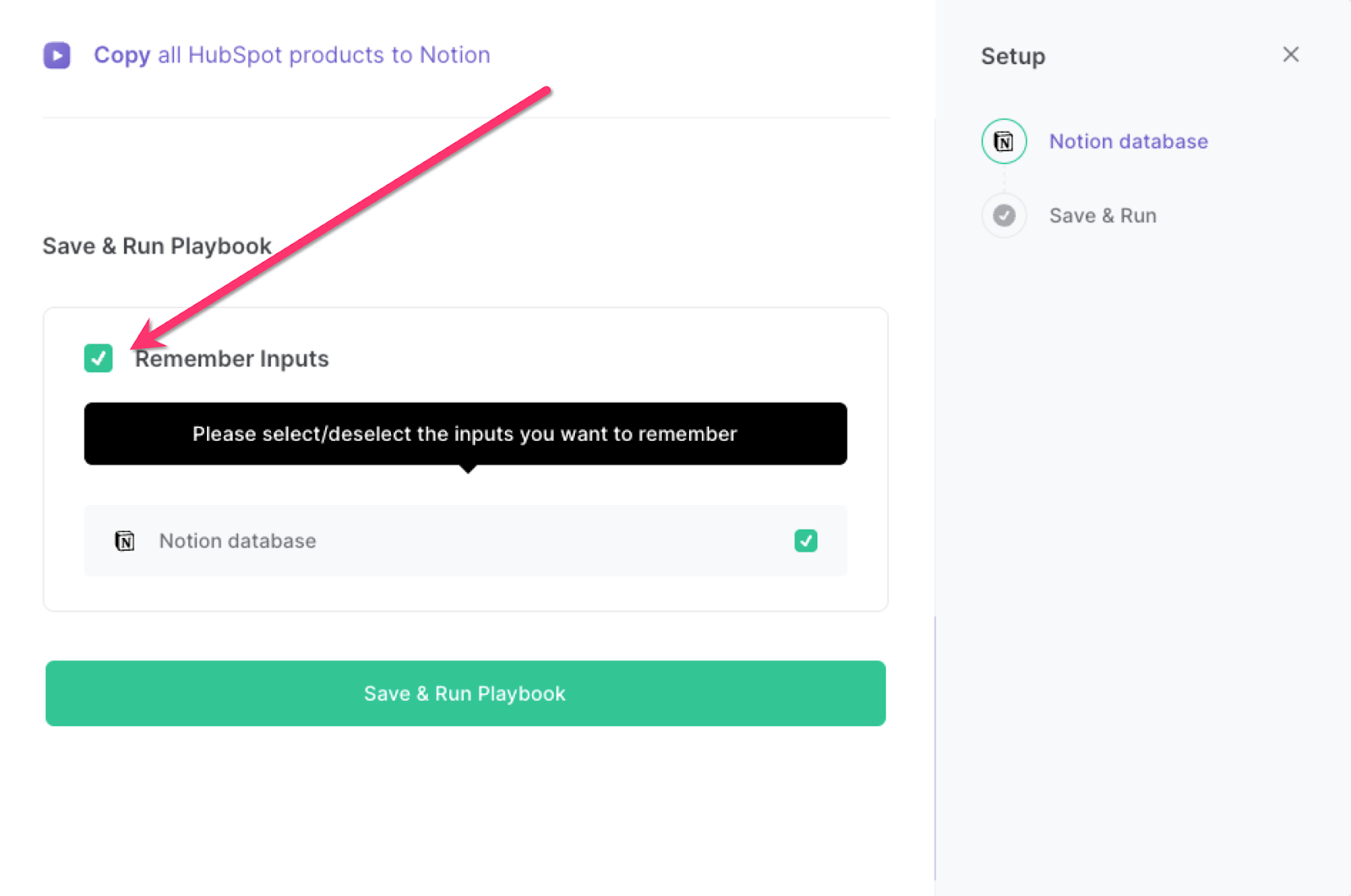Image resolution: width=1351 pixels, height=896 pixels.
Task: Select the "Notion database" step in Setup
Action: point(1129,141)
